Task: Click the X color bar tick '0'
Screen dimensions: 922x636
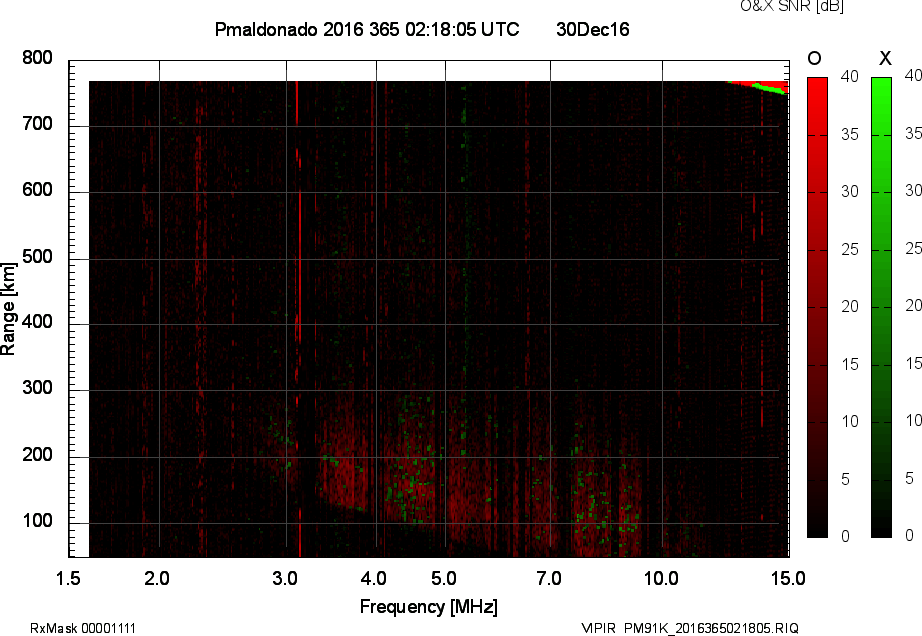Action: click(x=910, y=535)
